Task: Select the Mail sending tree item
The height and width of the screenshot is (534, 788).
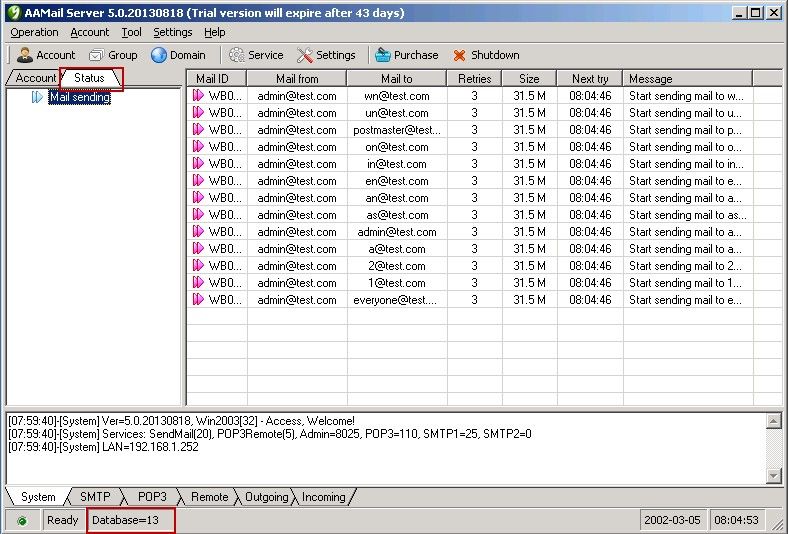Action: click(80, 97)
